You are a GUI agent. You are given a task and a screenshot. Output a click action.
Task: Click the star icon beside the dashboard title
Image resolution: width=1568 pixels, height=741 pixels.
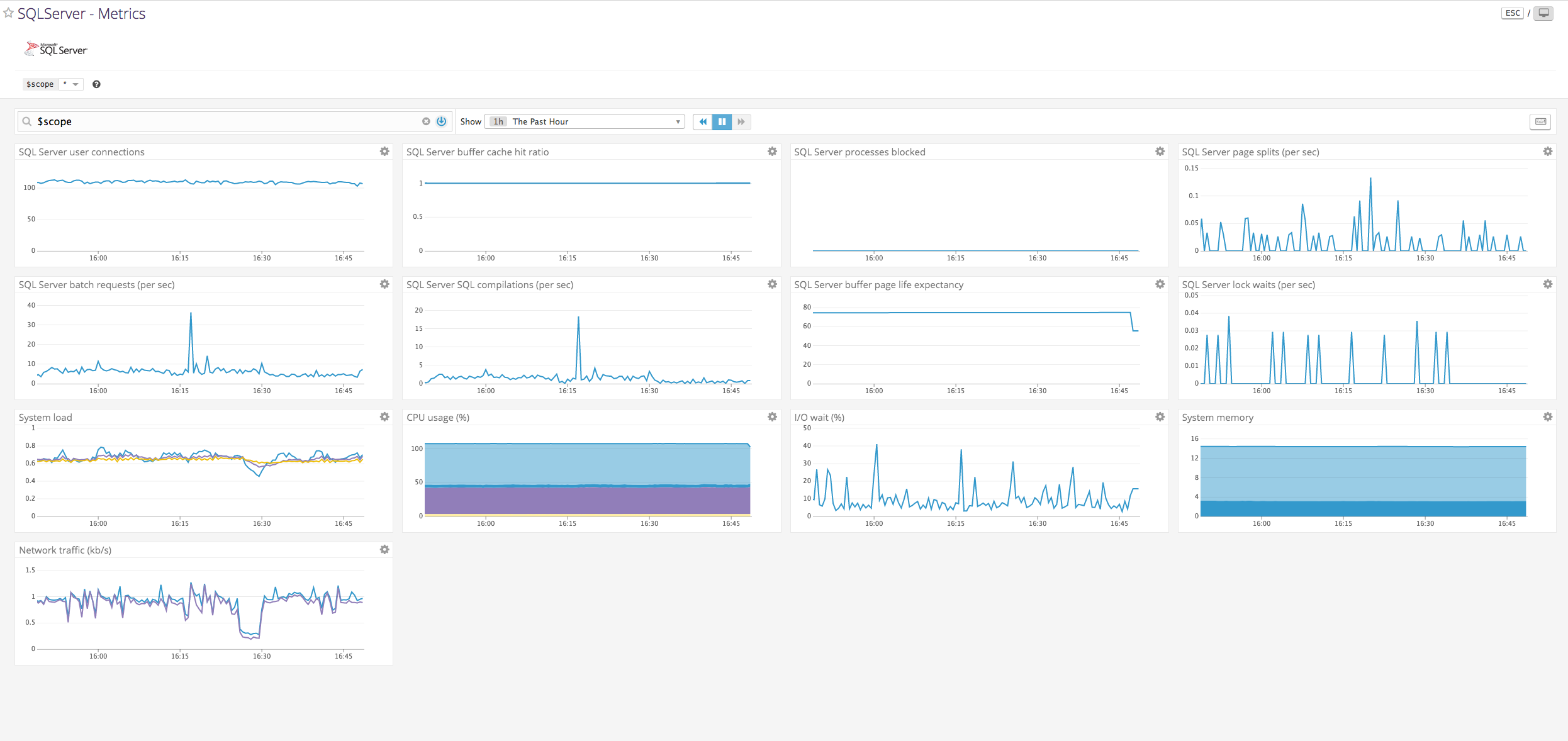click(8, 13)
